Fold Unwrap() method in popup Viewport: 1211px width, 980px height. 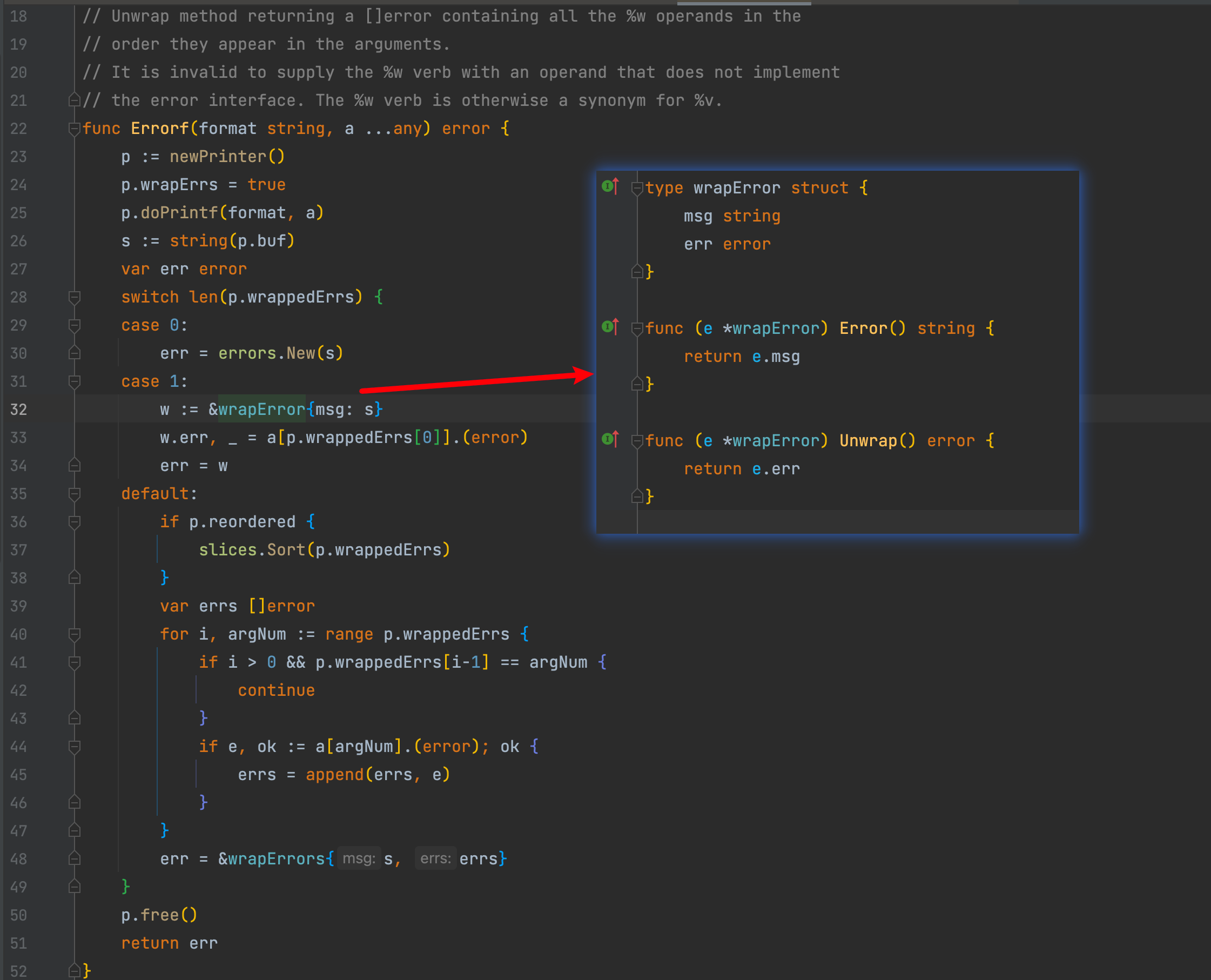click(637, 441)
